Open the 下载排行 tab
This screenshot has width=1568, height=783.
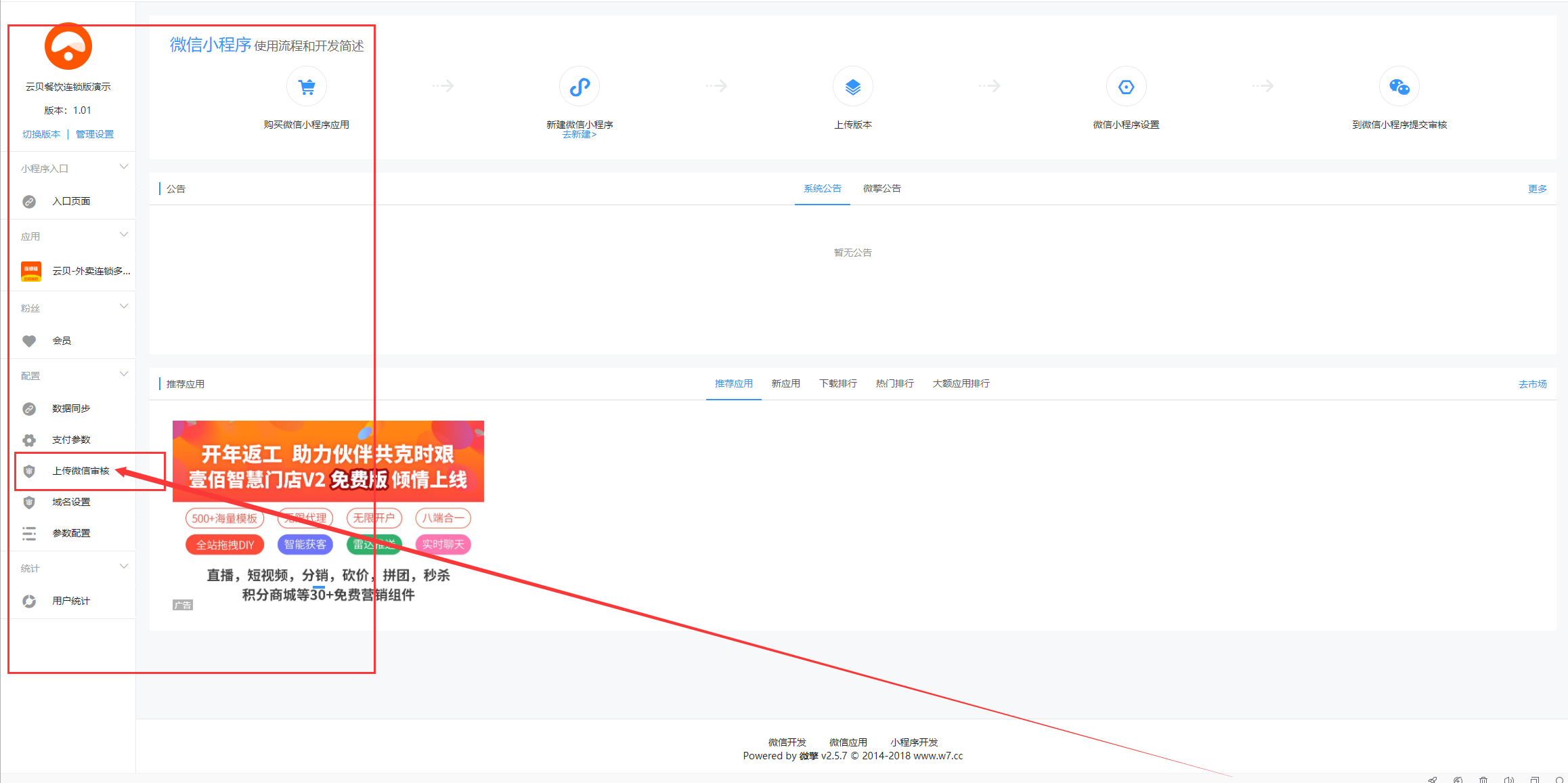pyautogui.click(x=838, y=383)
